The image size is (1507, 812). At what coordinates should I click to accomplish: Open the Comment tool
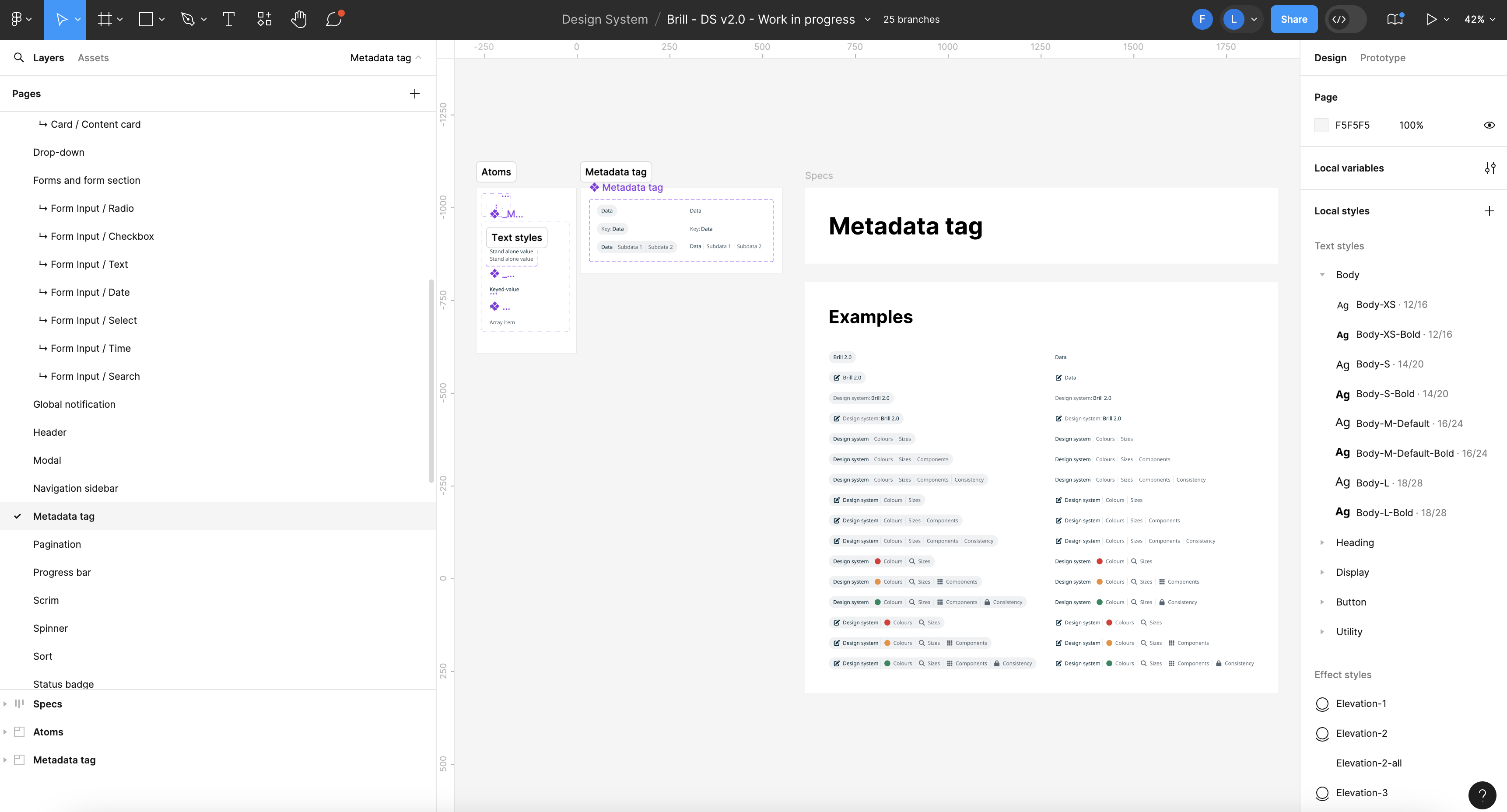[333, 19]
